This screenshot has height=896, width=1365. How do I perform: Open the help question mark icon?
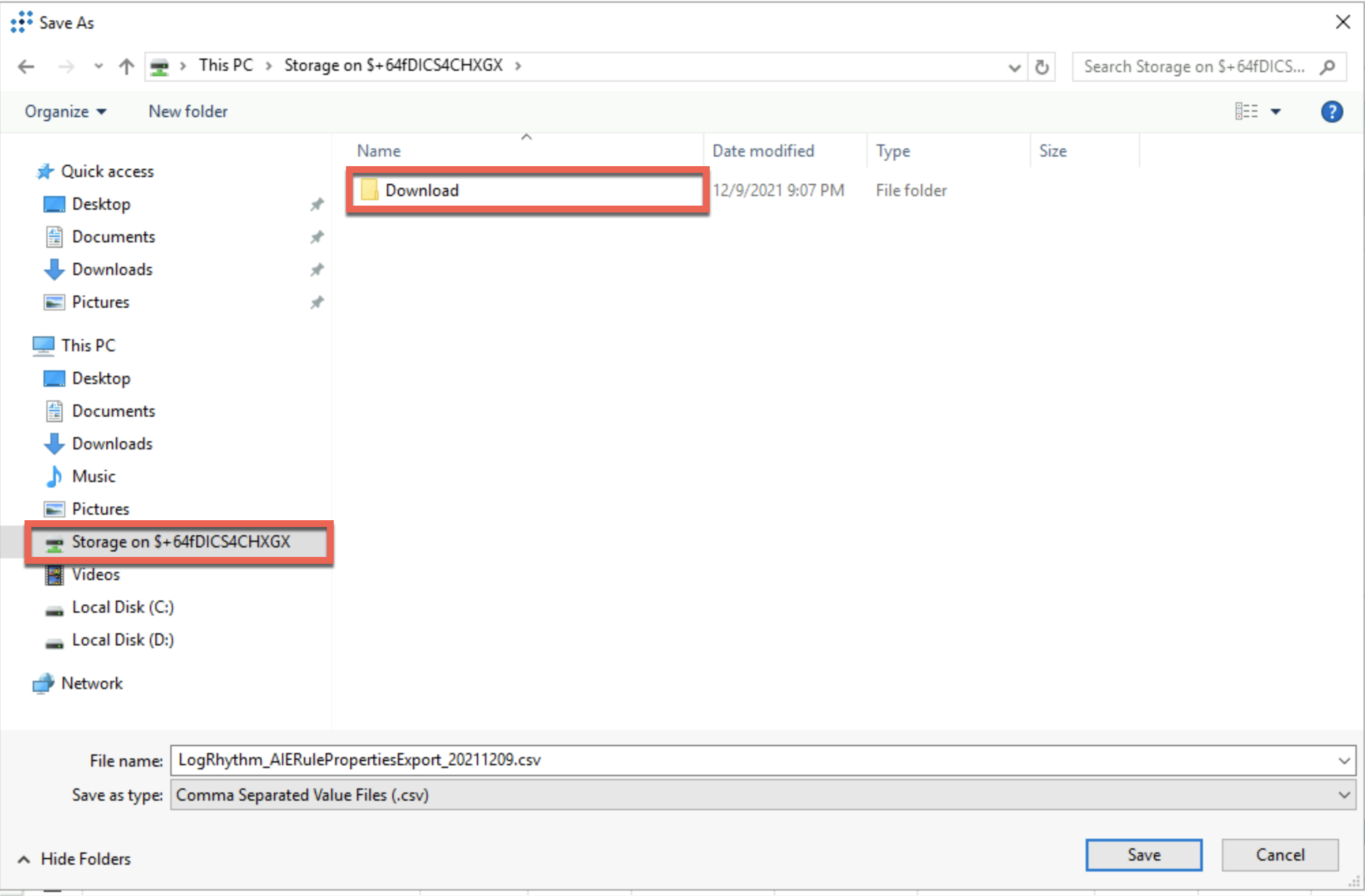click(1331, 112)
